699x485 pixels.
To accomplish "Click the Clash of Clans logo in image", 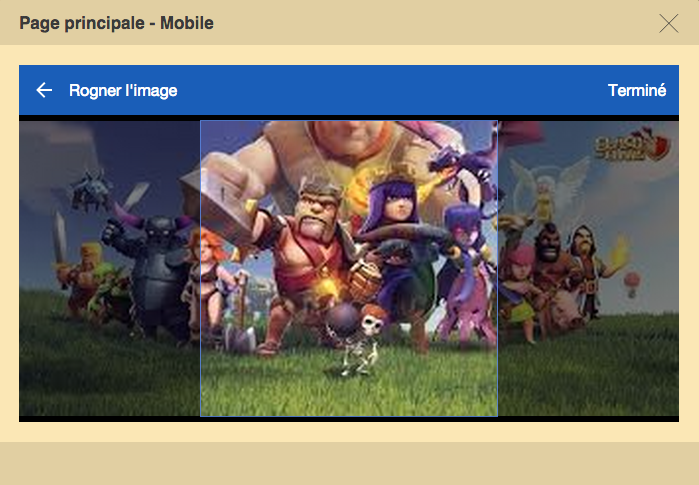I will 633,145.
